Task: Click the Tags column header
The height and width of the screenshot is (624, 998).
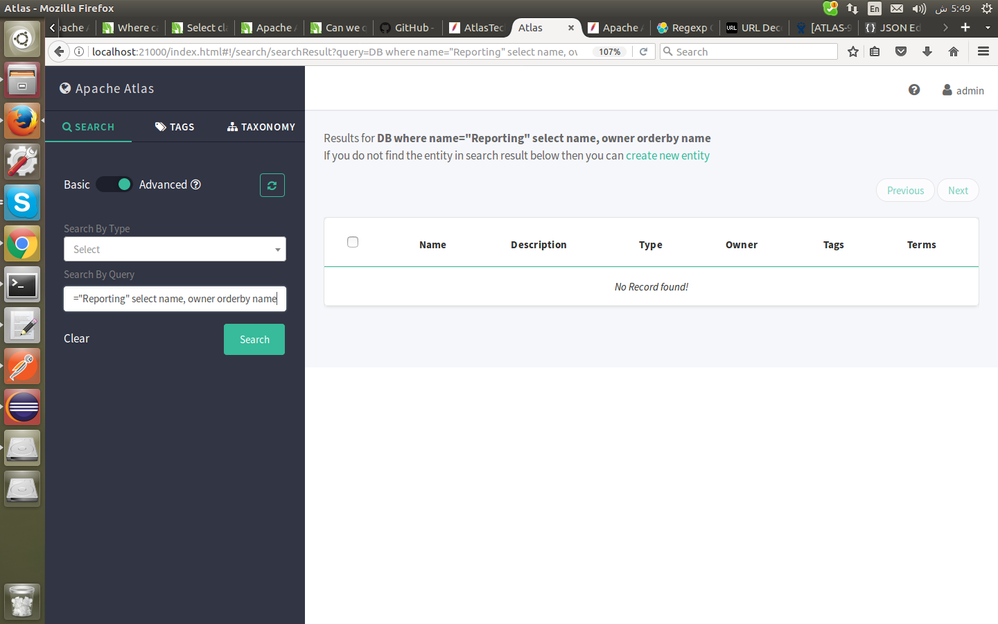Action: click(x=833, y=245)
